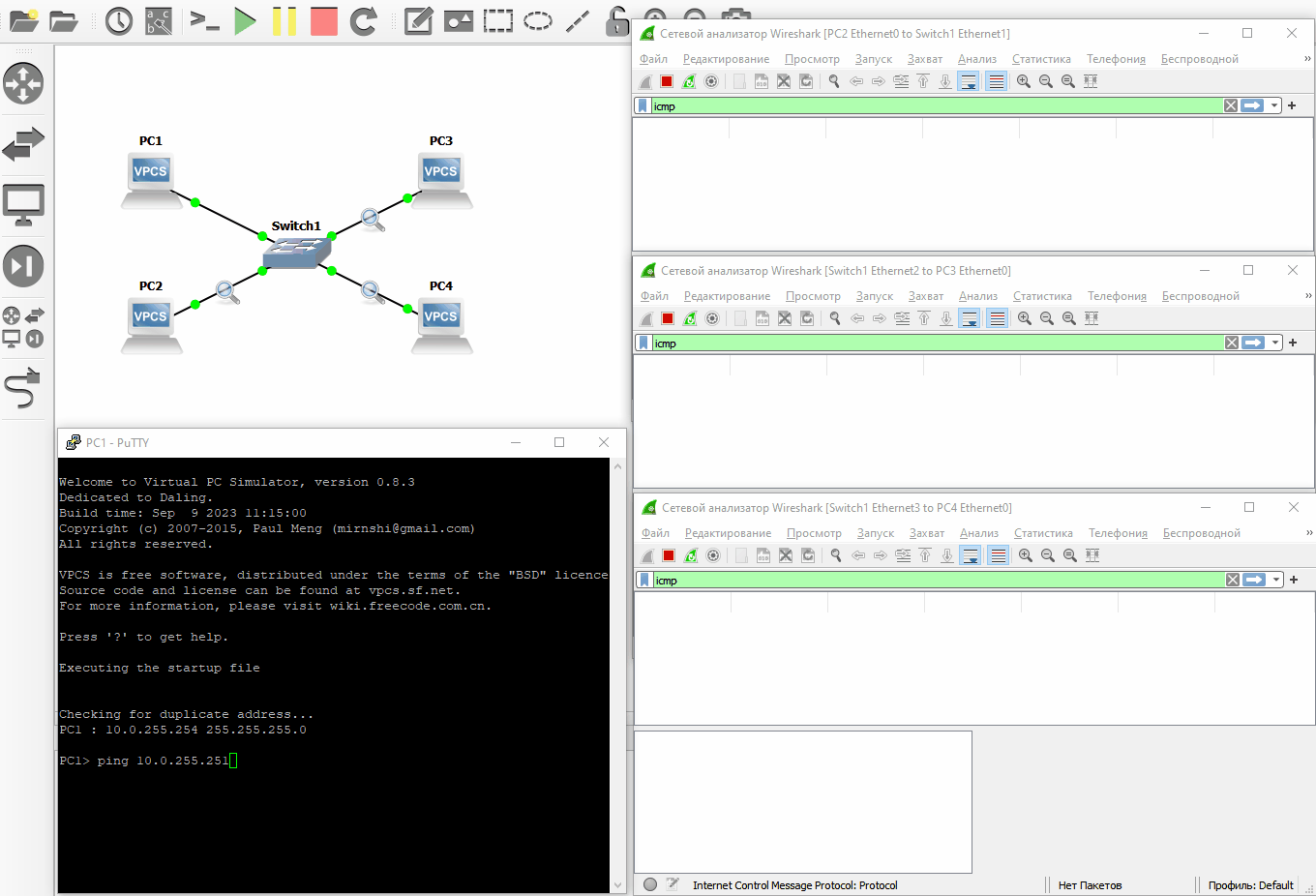This screenshot has height=896, width=1316.
Task: Open Анализ menu in Switch1 Ethernet2 Wireshark
Action: (977, 296)
